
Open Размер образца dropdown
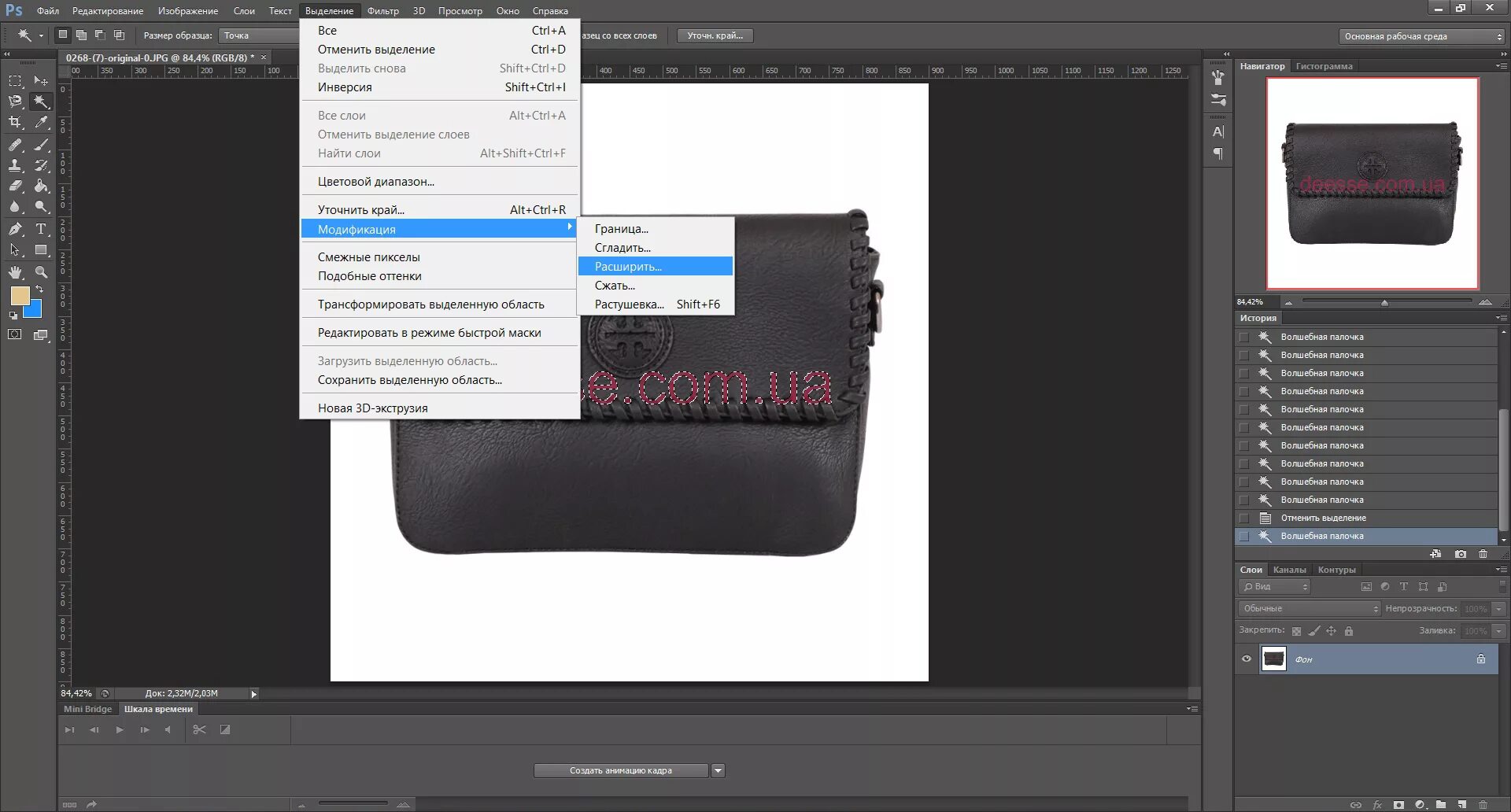click(260, 35)
